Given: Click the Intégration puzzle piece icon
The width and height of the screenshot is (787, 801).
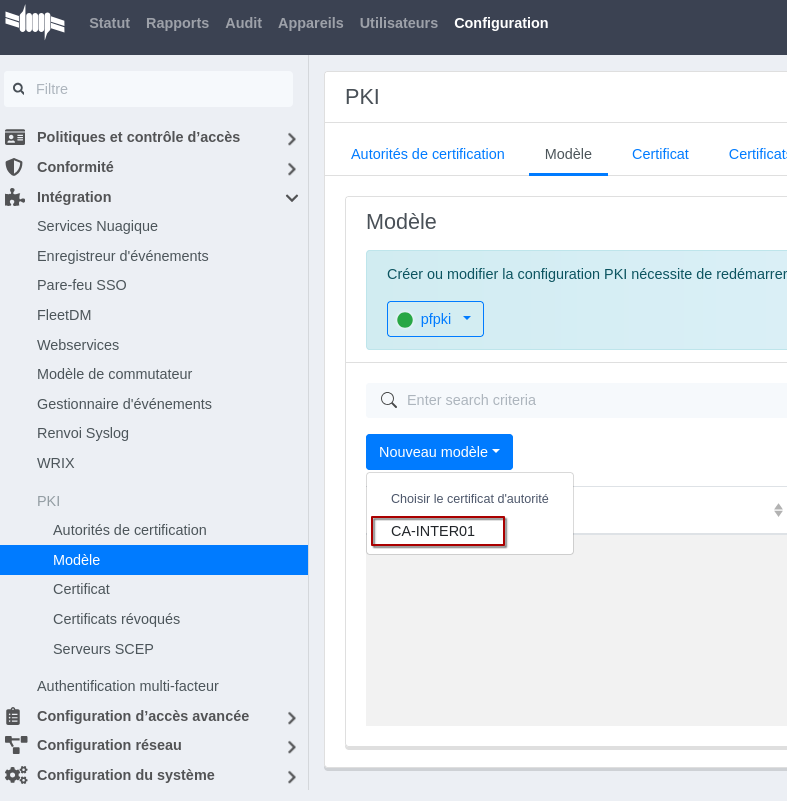Looking at the screenshot, I should coord(14,197).
